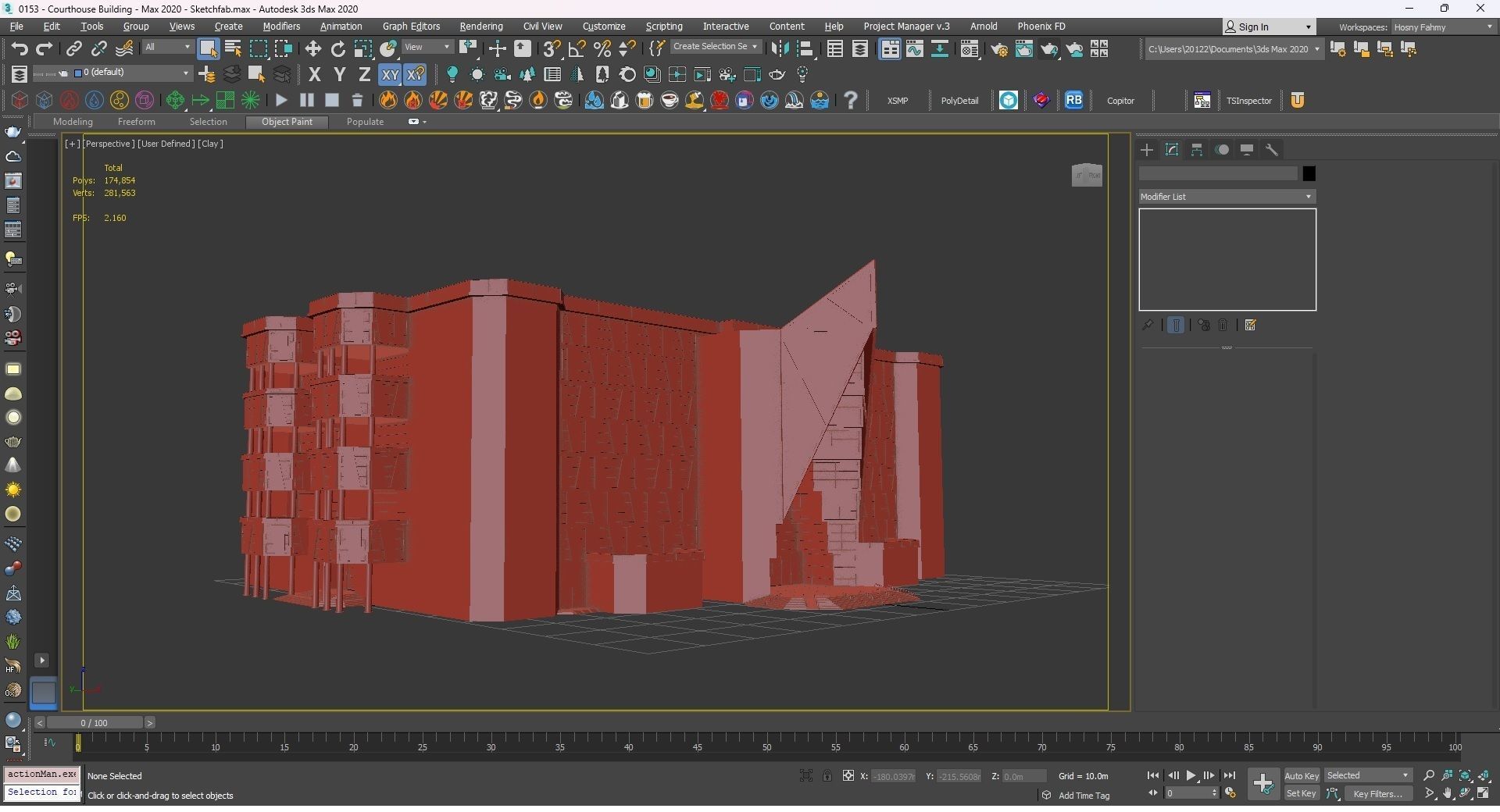
Task: Toggle Set Key mode
Action: pyautogui.click(x=1302, y=793)
